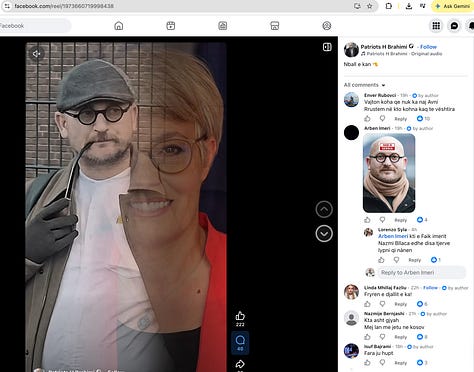Viewport: 474px width, 372px height.
Task: Share the reel with the arrow icon
Action: (240, 364)
